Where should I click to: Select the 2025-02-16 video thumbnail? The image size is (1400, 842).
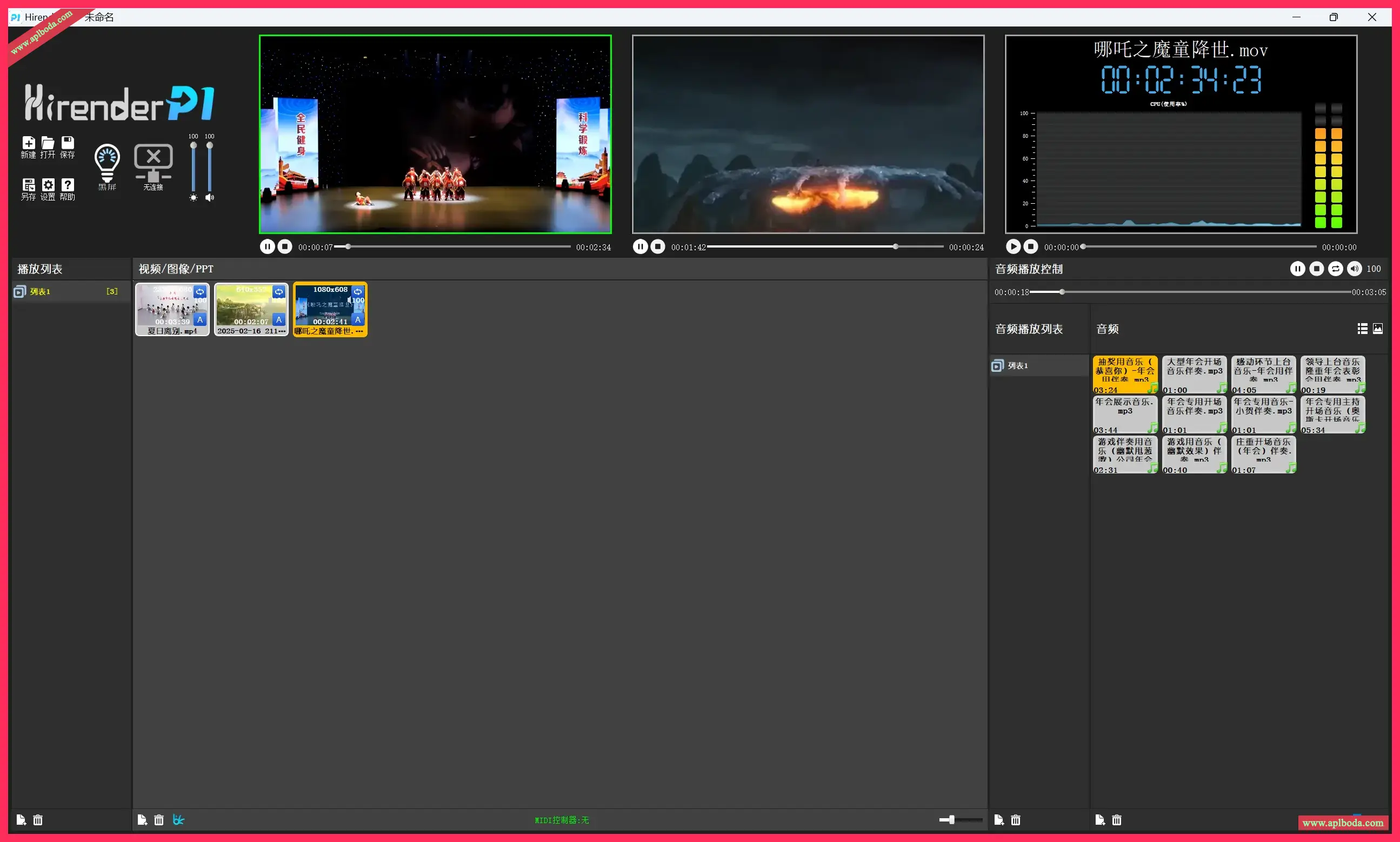click(251, 309)
